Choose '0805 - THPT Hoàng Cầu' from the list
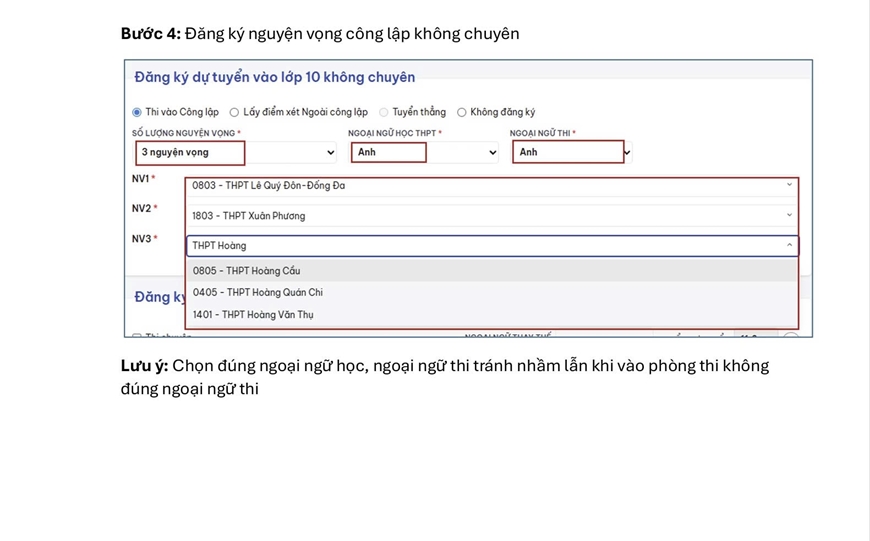Viewport: 870px width, 541px height. click(246, 271)
